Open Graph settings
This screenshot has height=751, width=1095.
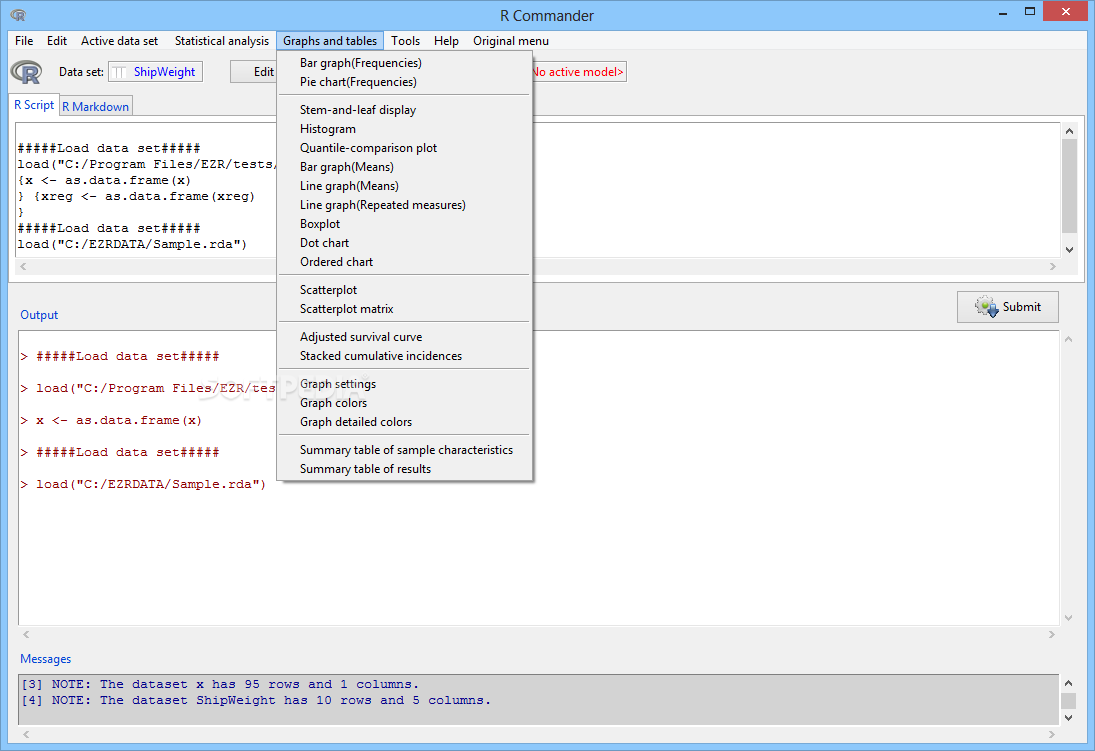[x=405, y=384]
